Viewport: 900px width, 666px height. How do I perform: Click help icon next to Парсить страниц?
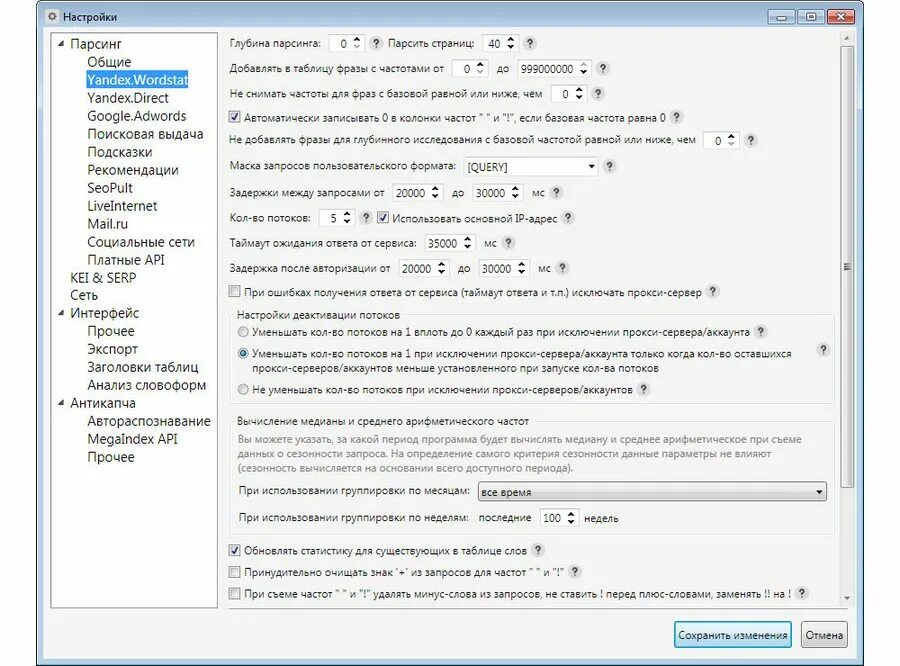point(530,43)
